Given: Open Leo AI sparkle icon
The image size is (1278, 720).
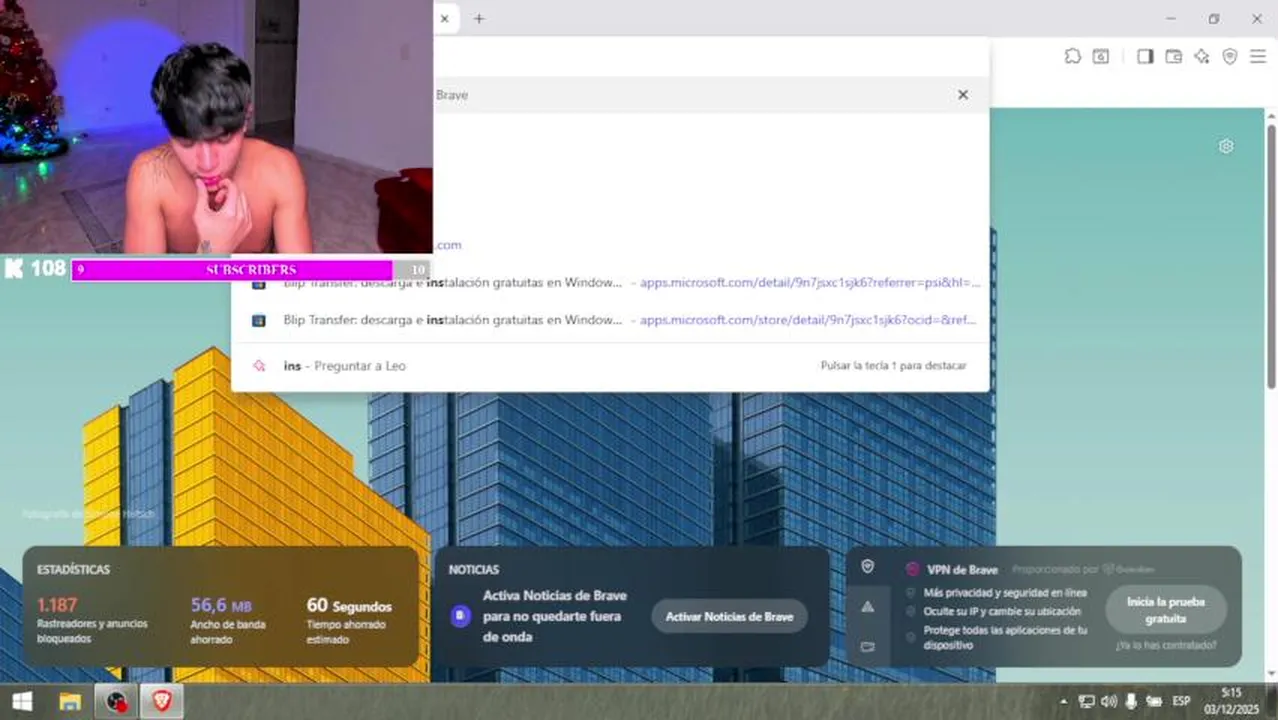Looking at the screenshot, I should coord(1202,57).
